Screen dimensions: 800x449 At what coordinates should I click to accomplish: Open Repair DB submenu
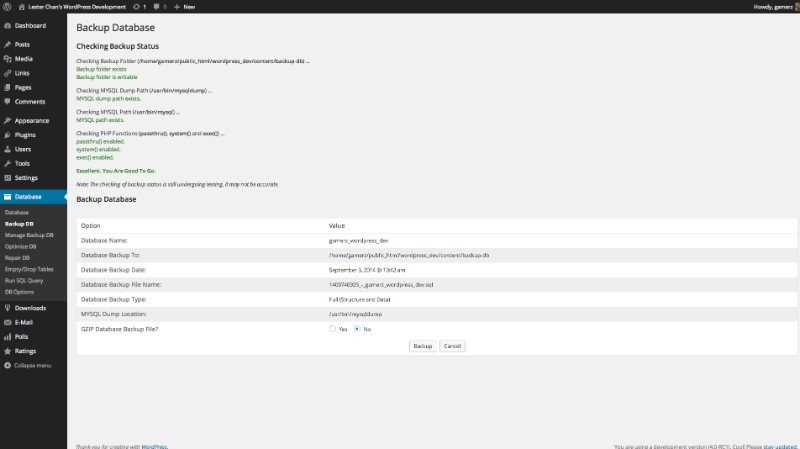point(17,258)
